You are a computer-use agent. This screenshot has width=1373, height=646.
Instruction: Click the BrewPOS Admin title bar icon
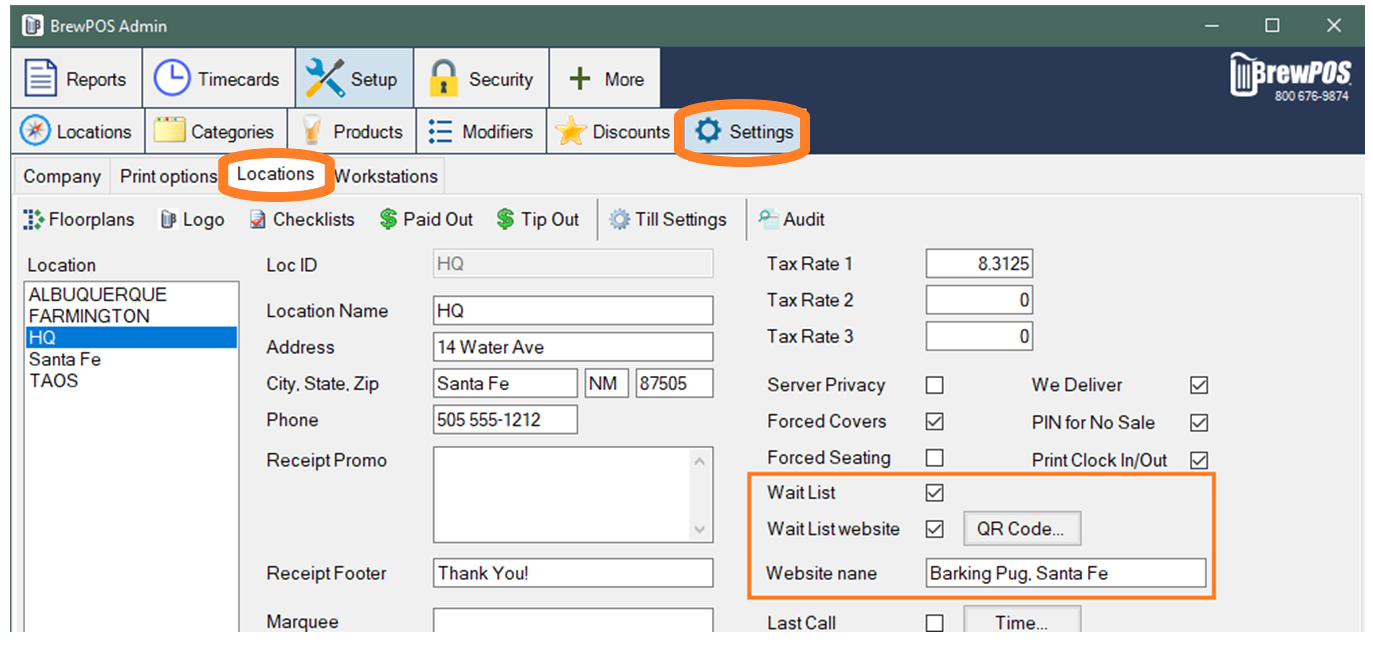[32, 25]
